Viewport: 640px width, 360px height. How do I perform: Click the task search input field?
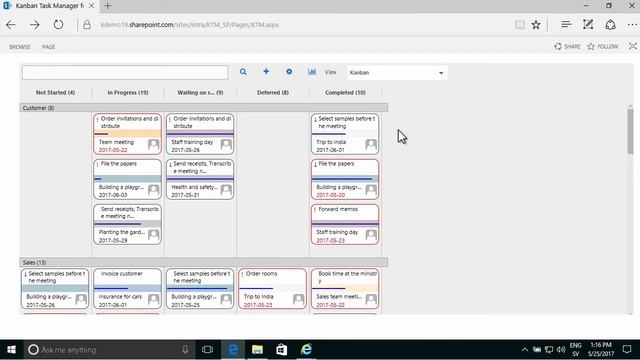(x=125, y=72)
